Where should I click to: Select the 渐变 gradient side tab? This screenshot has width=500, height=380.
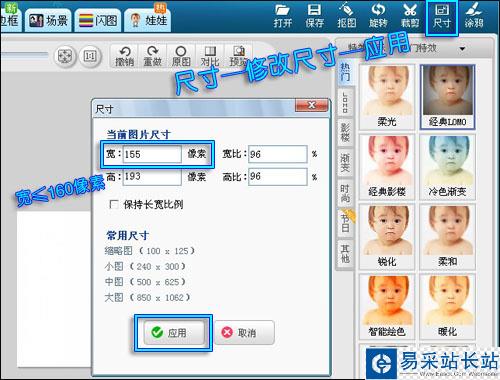(345, 163)
